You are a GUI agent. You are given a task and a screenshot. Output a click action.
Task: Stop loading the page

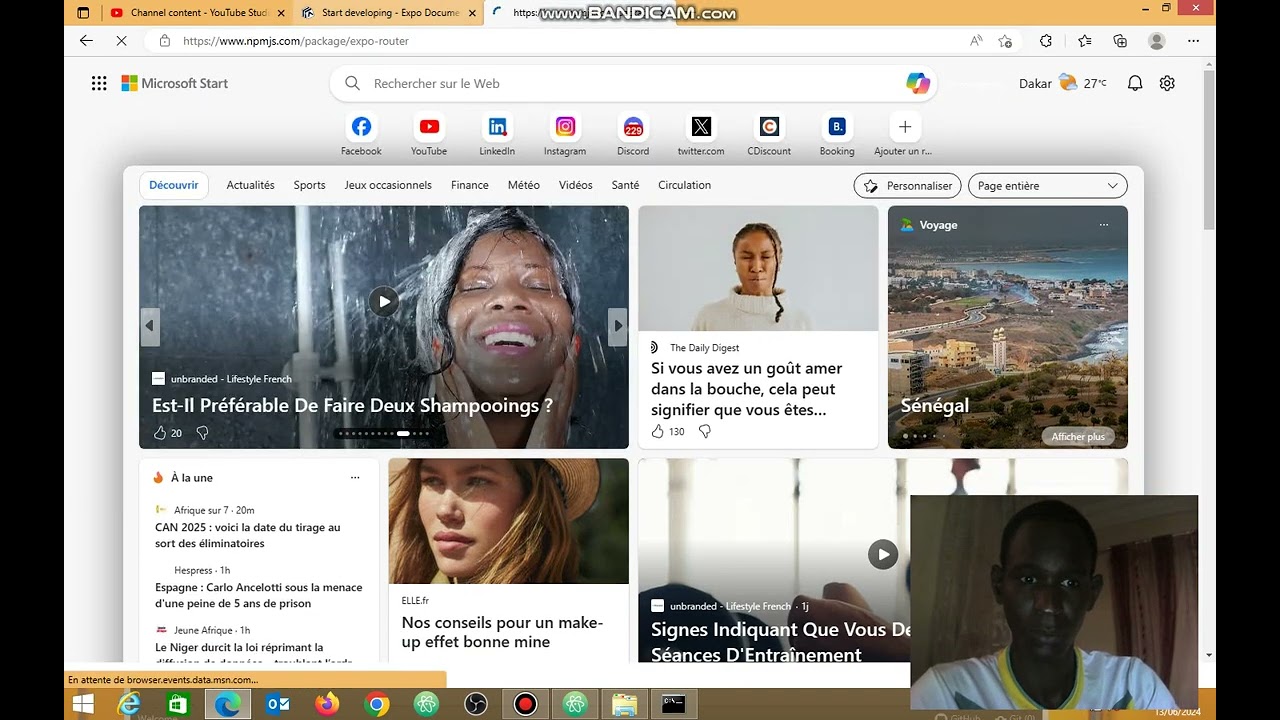tap(121, 41)
